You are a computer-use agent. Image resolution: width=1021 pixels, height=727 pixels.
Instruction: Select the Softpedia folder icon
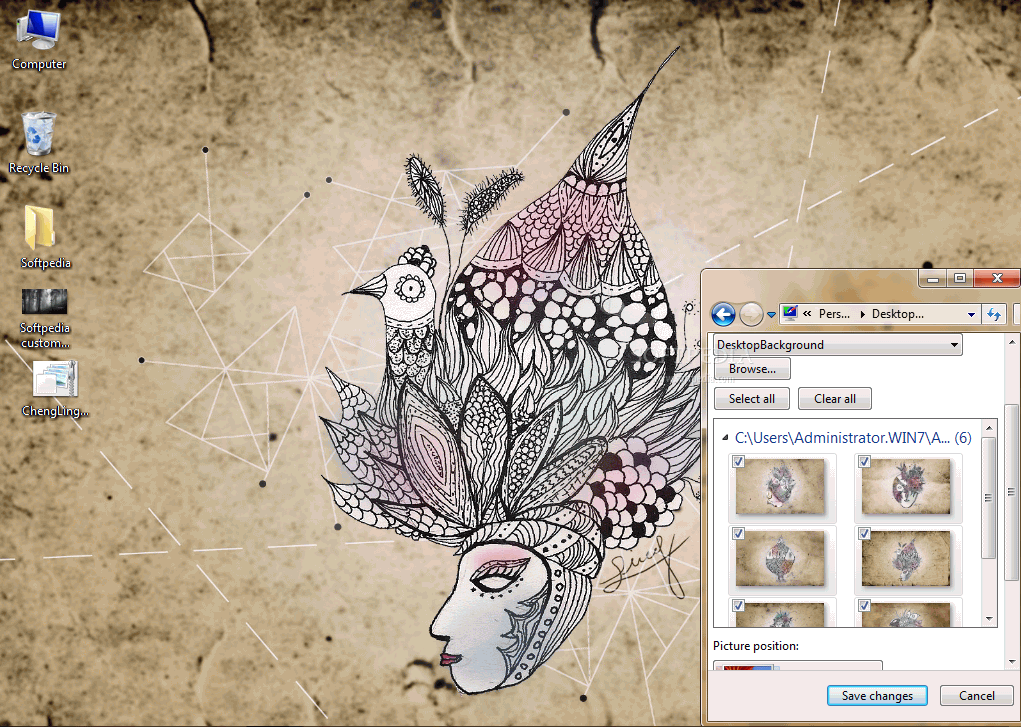45,237
